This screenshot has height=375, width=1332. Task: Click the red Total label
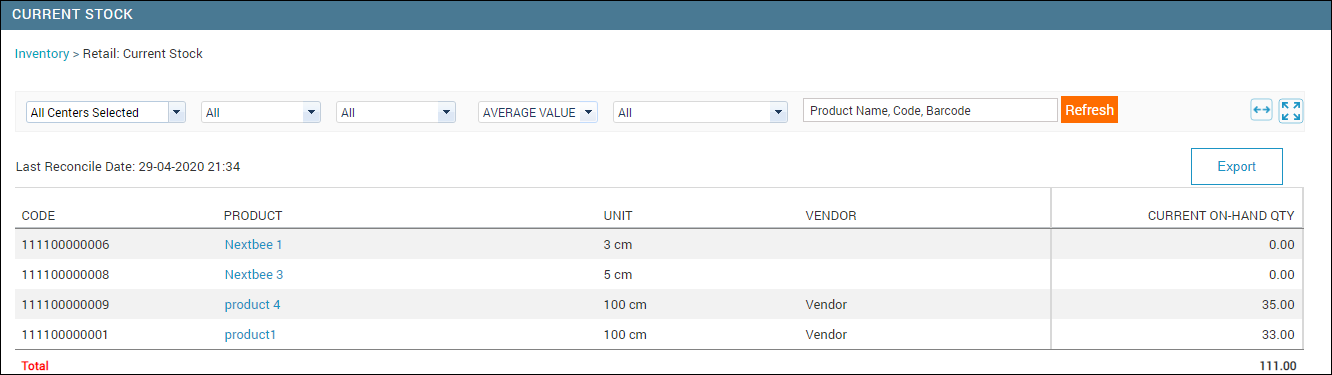coord(35,366)
